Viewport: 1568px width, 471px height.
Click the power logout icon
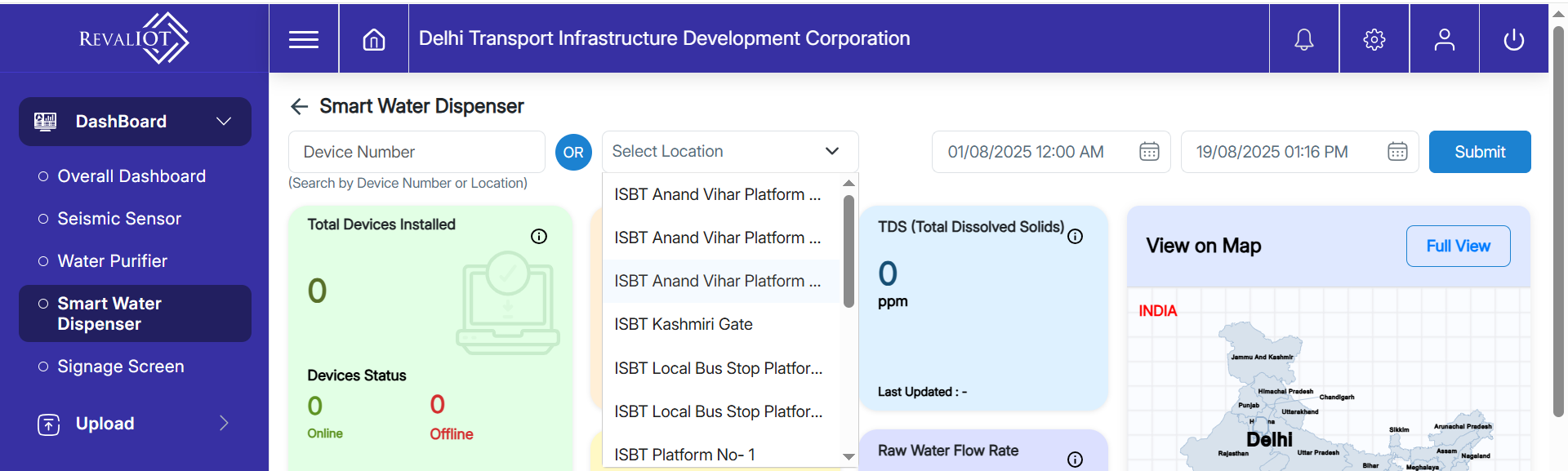coord(1514,39)
